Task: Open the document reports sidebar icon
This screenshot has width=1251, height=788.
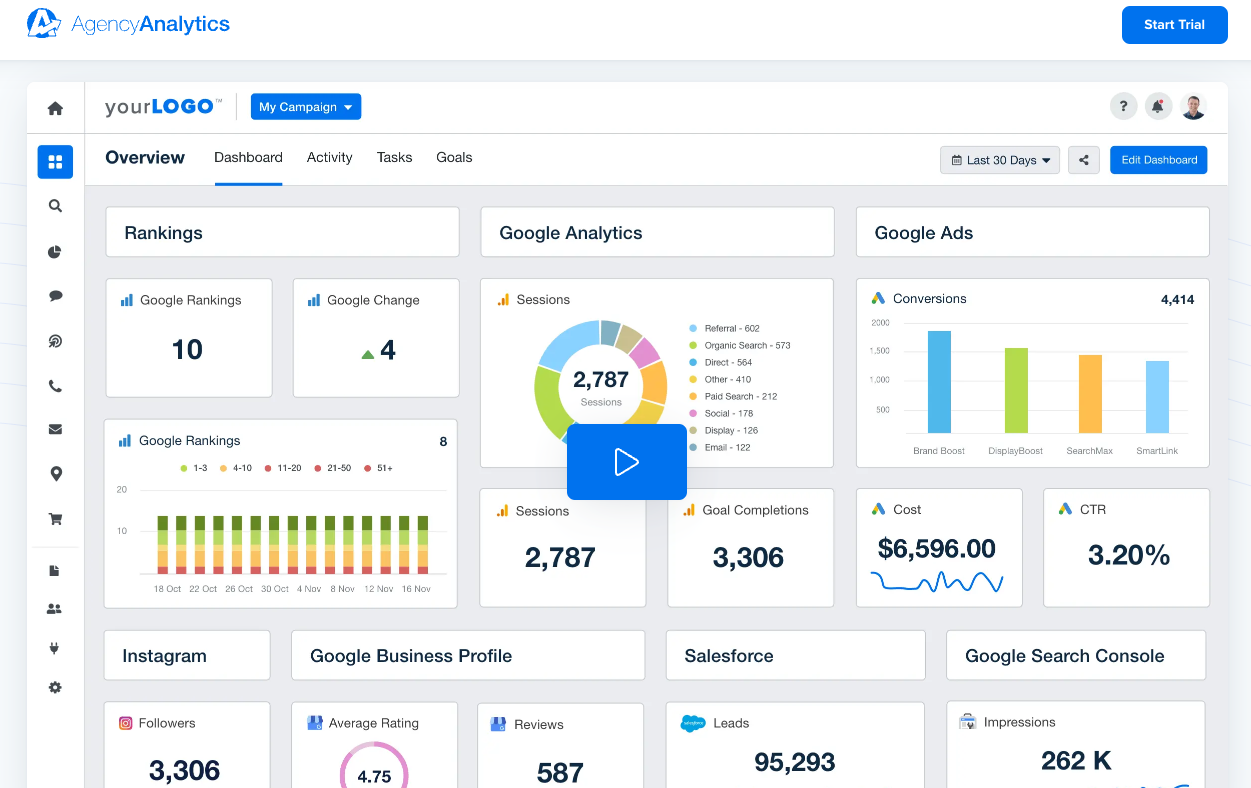Action: pyautogui.click(x=55, y=571)
